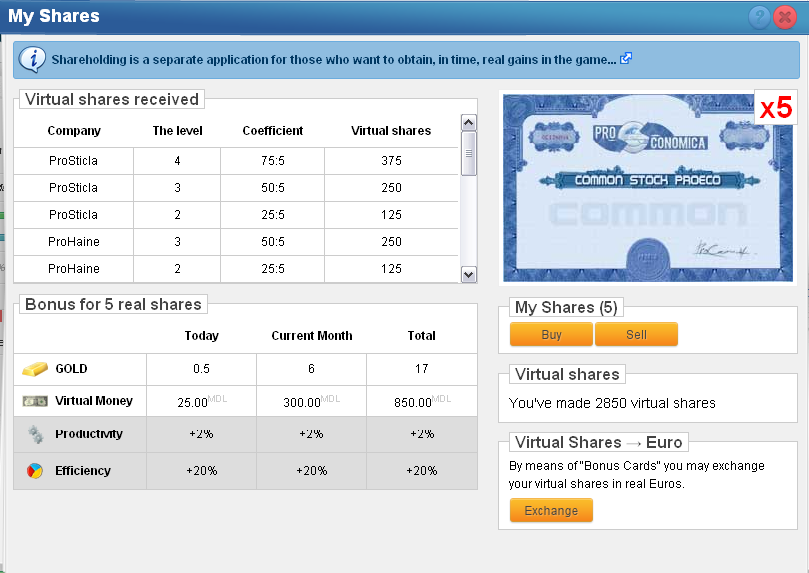This screenshot has height=573, width=809.
Task: Open the external link icon after game...
Action: tap(625, 58)
